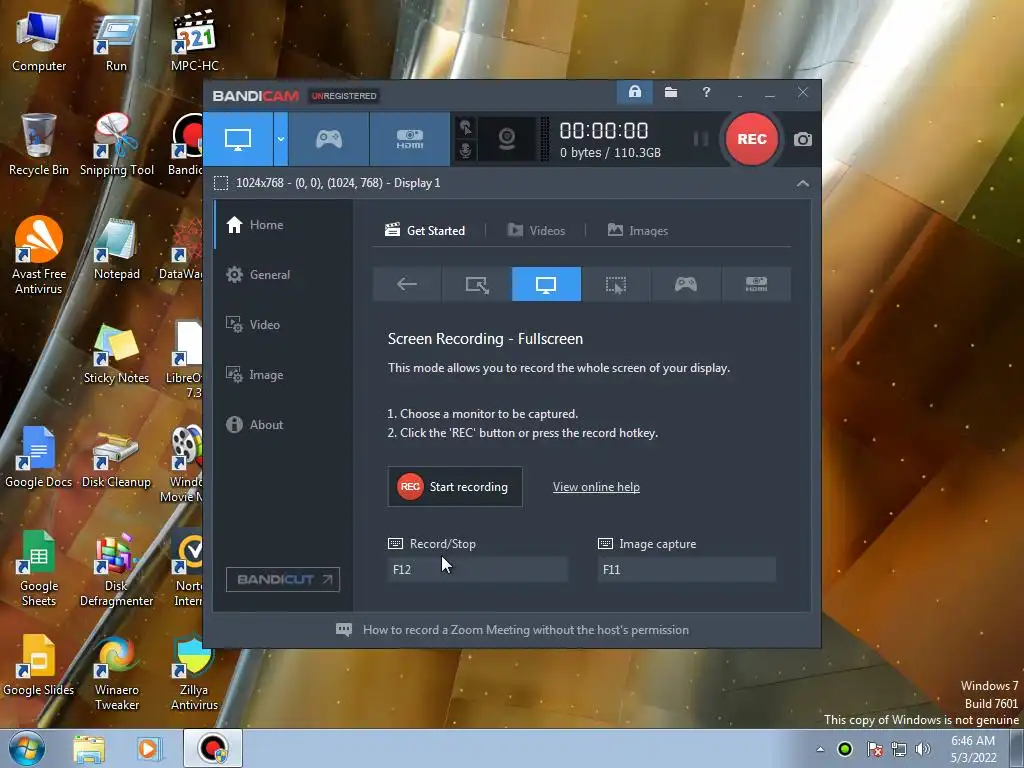Open the About section in sidebar
This screenshot has width=1024, height=768.
(283, 424)
